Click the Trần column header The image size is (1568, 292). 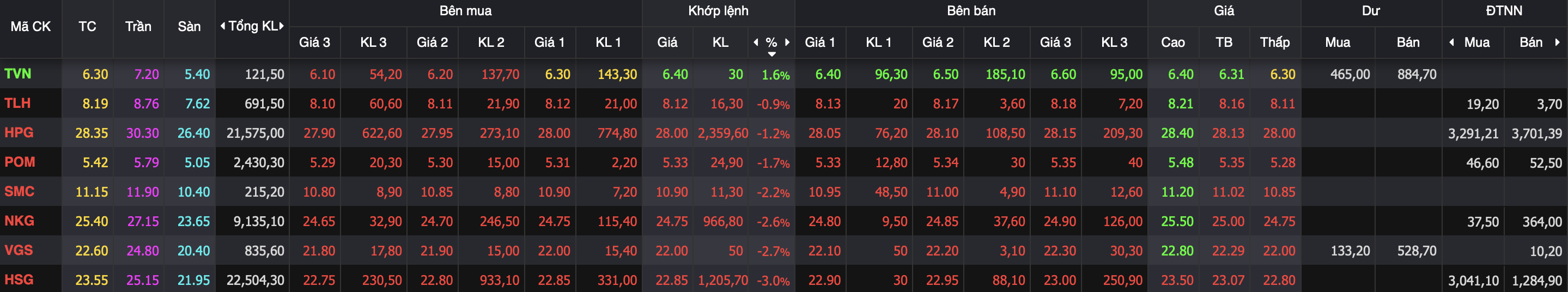[138, 26]
